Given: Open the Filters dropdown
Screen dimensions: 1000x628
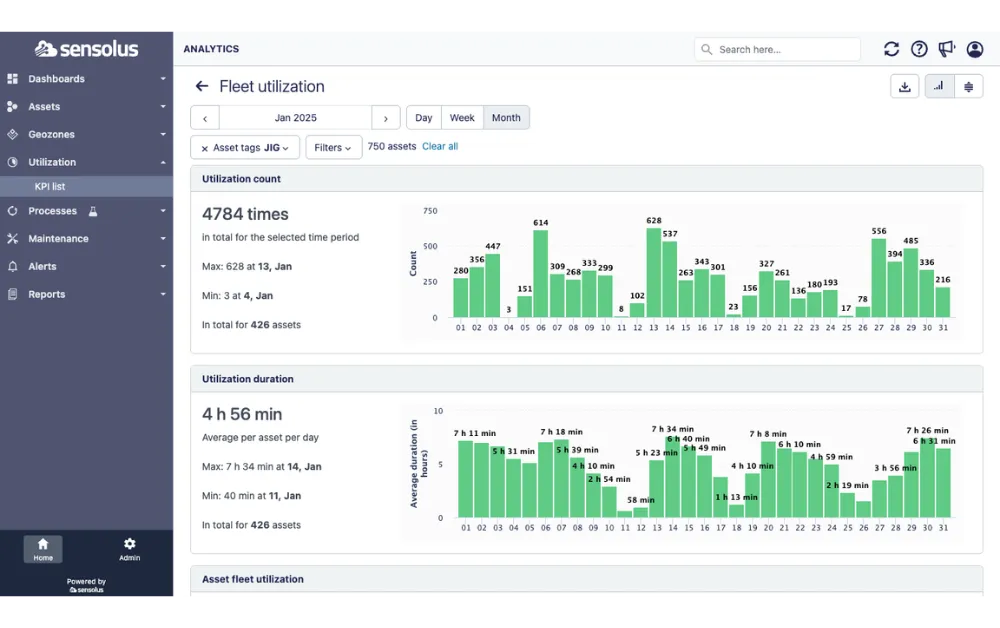Looking at the screenshot, I should [333, 147].
